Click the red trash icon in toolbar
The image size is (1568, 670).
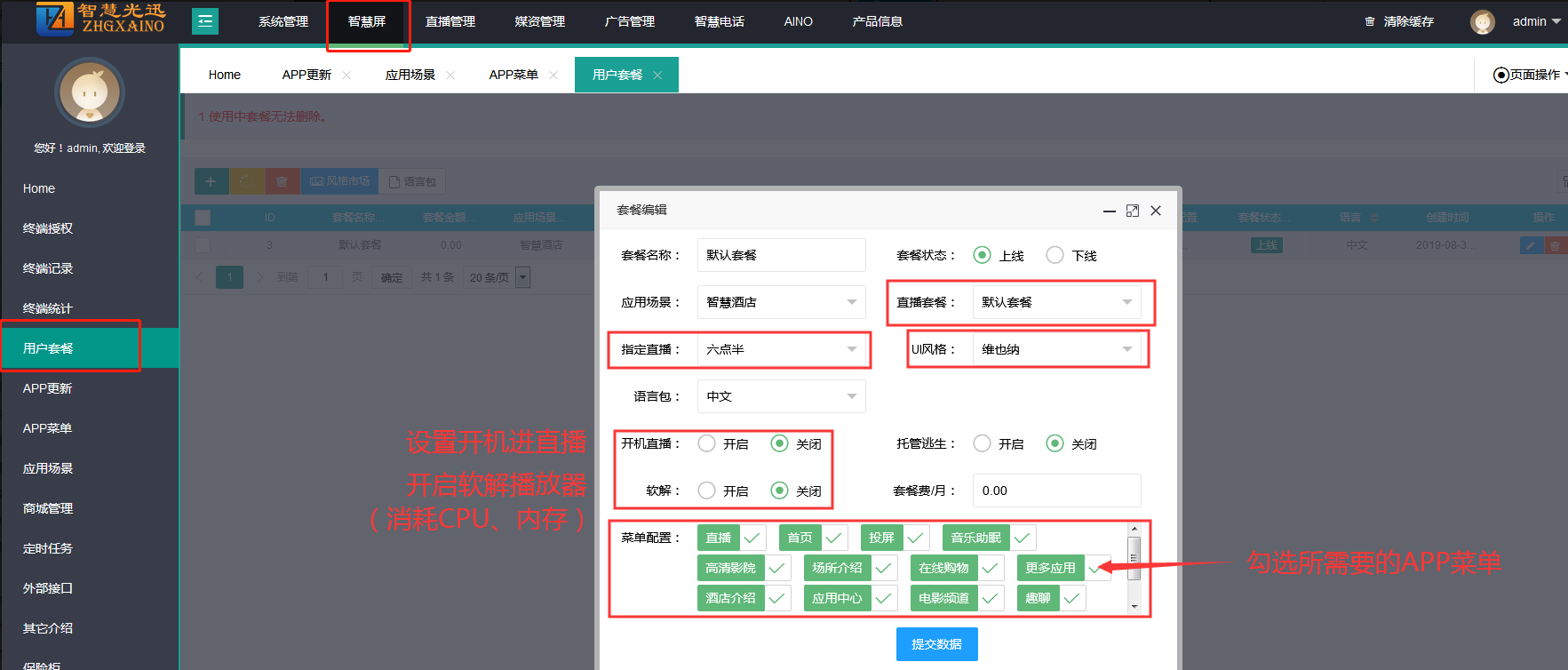click(282, 181)
